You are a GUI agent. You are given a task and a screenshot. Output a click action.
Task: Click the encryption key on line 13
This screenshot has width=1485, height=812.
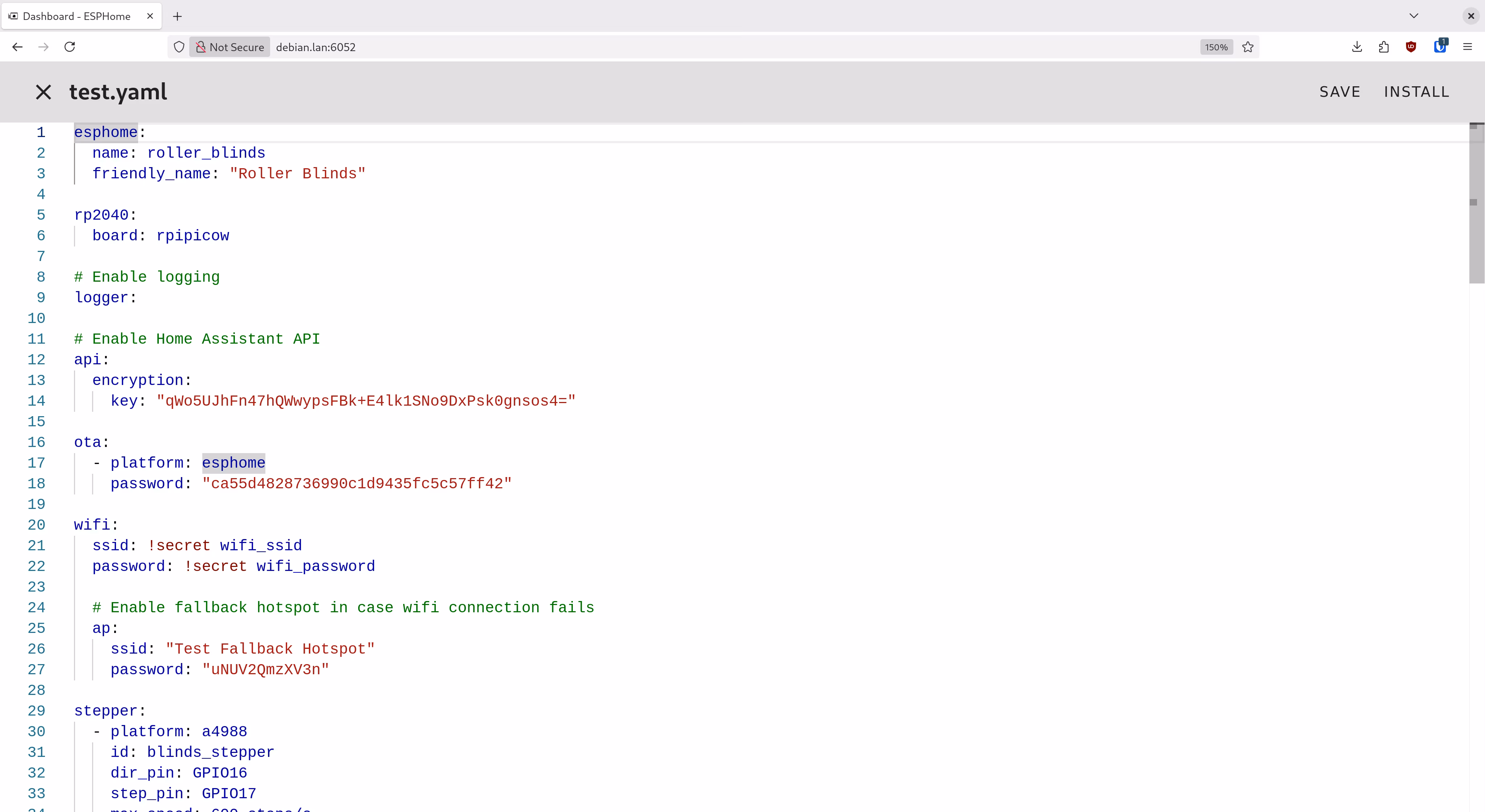[138, 380]
